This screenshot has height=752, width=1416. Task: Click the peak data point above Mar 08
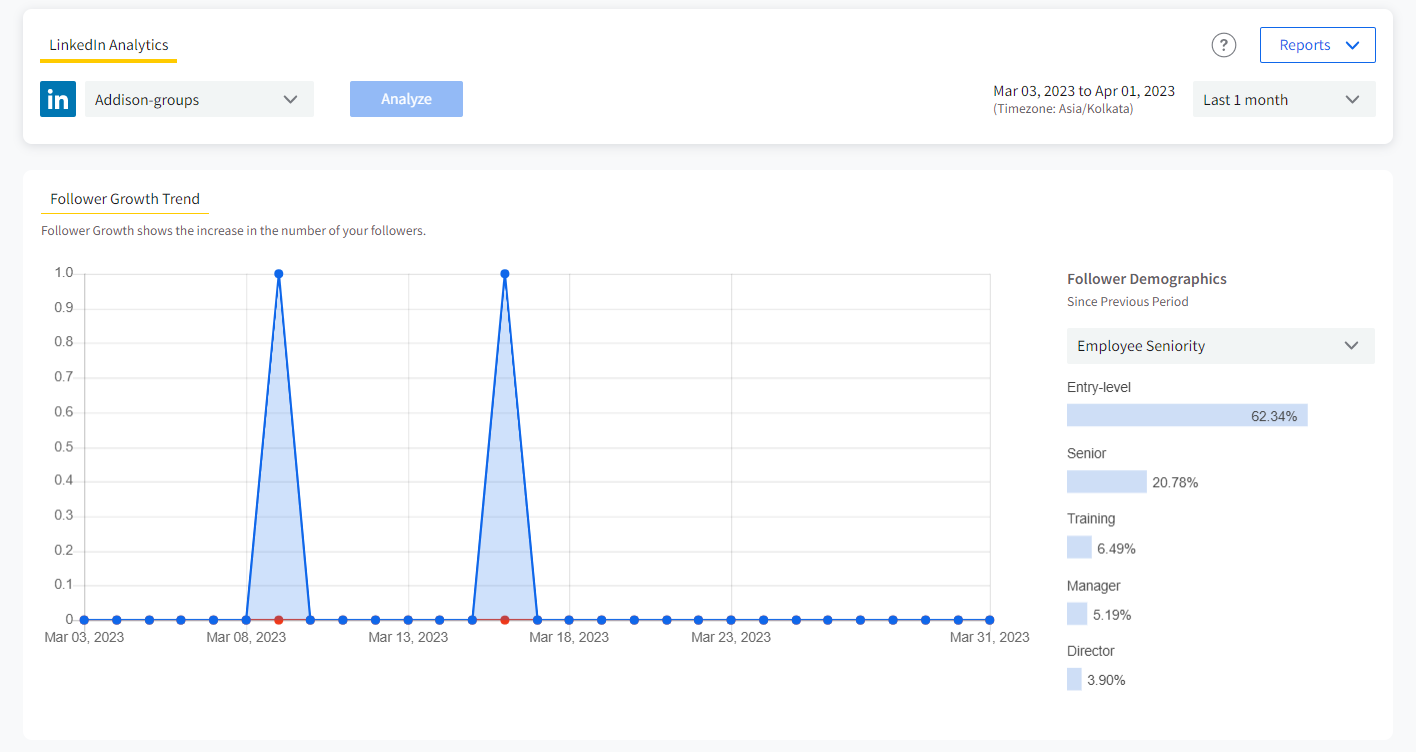coord(278,272)
